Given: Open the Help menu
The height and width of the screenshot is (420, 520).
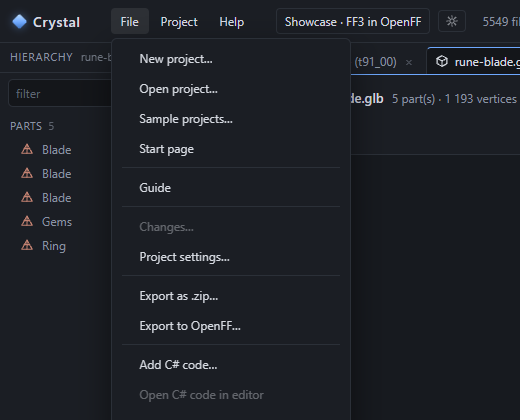Looking at the screenshot, I should 232,22.
